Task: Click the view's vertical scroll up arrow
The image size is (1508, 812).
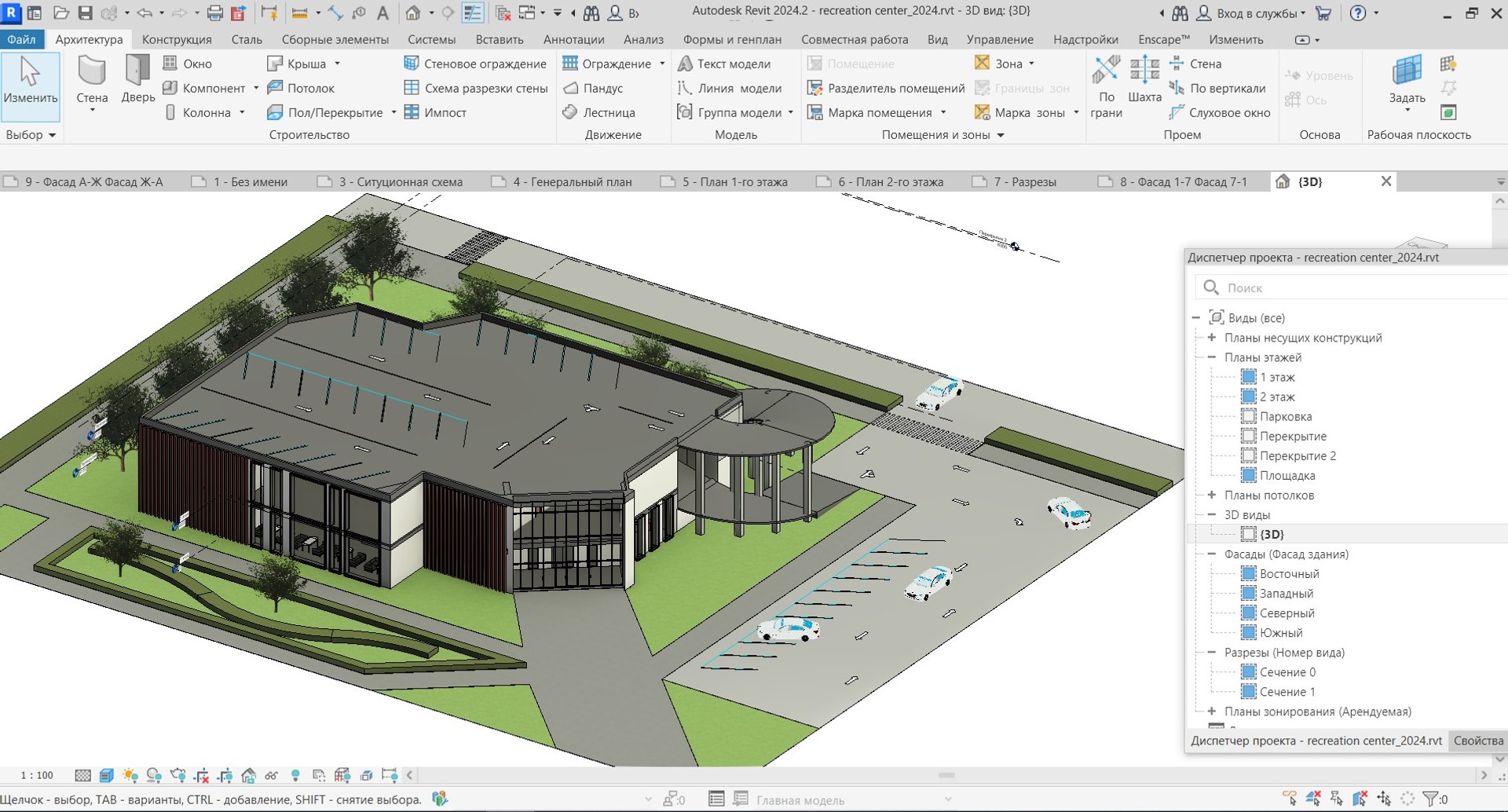Action: pyautogui.click(x=1499, y=201)
